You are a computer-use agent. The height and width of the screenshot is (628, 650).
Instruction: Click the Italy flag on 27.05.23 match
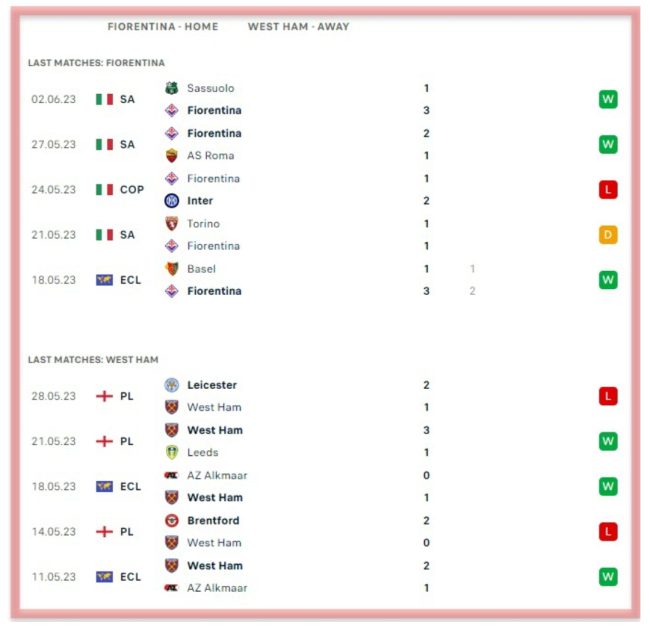coord(104,144)
